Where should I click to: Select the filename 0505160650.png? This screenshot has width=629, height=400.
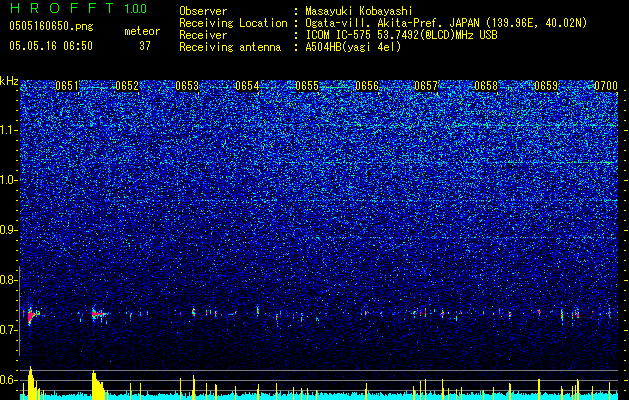click(x=51, y=26)
